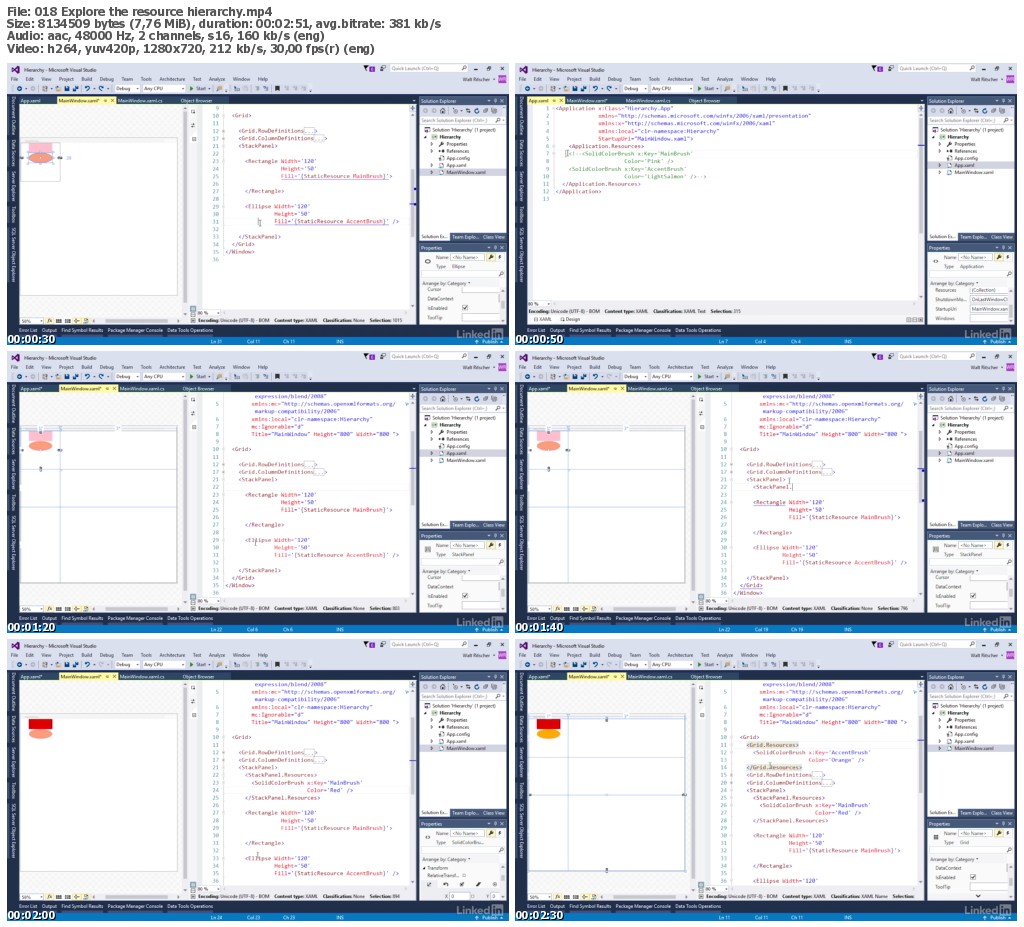Click the Name field in 00:02:30 Properties panel

(975, 834)
